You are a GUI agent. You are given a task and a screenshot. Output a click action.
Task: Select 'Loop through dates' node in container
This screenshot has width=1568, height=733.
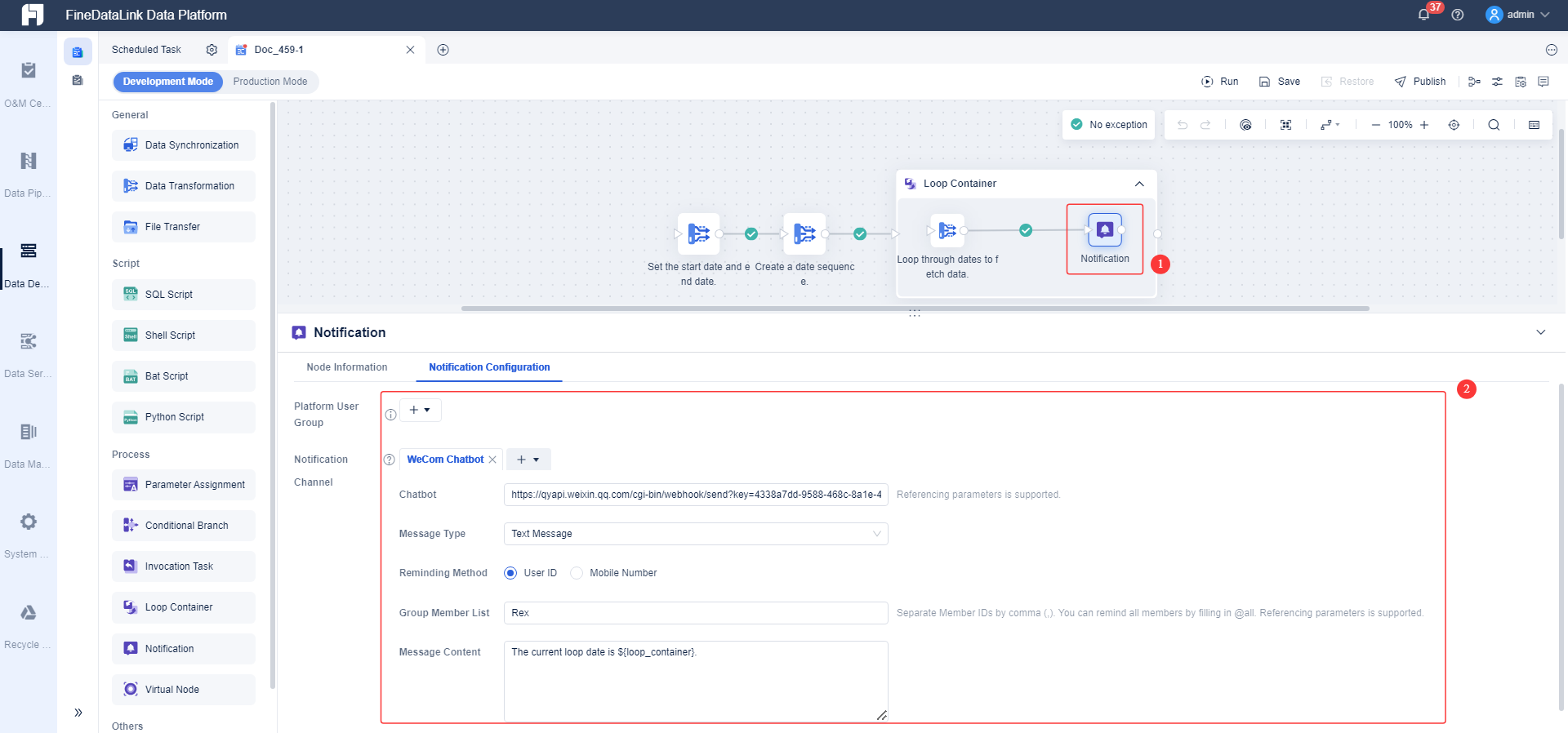click(947, 231)
